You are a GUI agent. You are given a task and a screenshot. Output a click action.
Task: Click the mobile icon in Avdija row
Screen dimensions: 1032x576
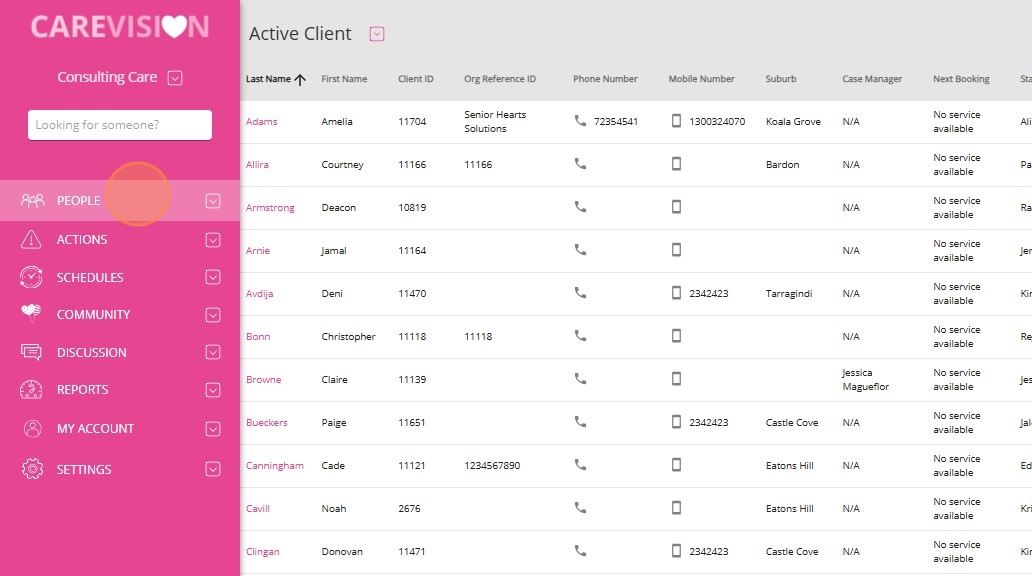pos(676,292)
